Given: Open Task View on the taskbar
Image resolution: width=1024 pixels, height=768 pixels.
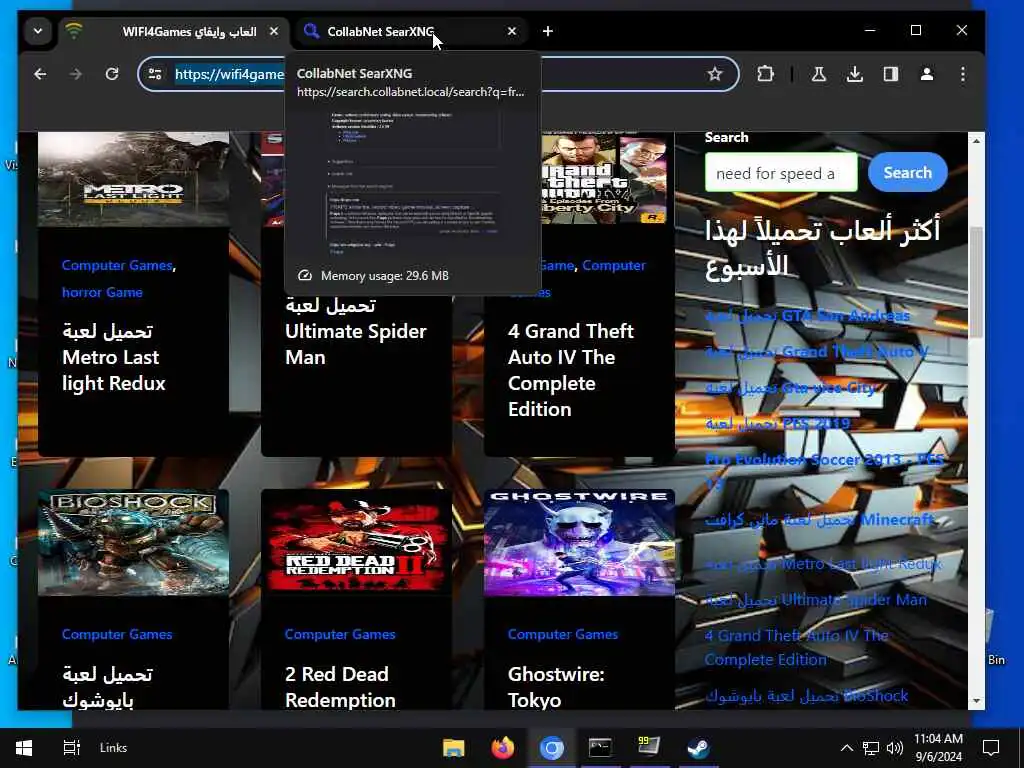Looking at the screenshot, I should pos(71,748).
